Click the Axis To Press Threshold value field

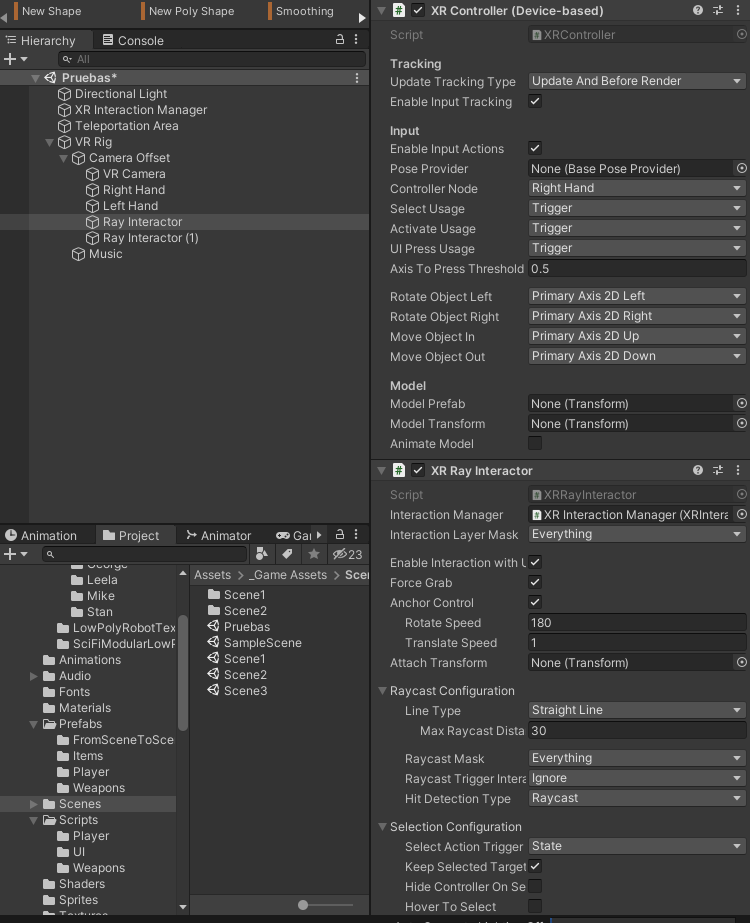click(x=636, y=268)
